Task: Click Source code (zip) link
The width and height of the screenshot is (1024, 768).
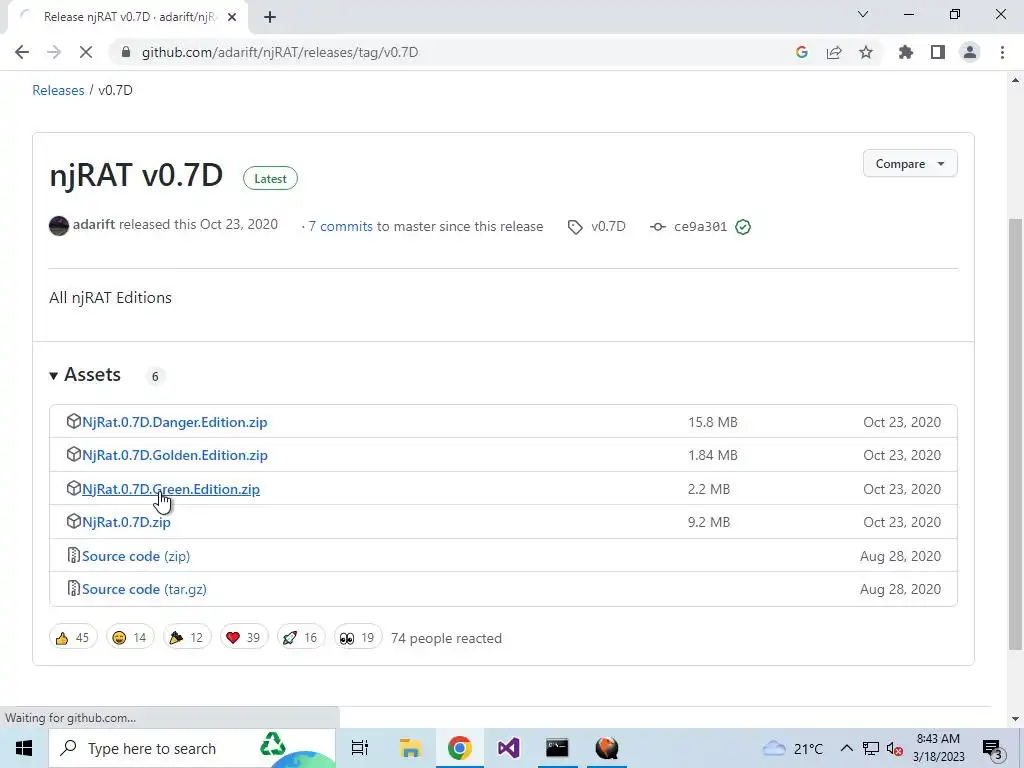Action: point(136,556)
